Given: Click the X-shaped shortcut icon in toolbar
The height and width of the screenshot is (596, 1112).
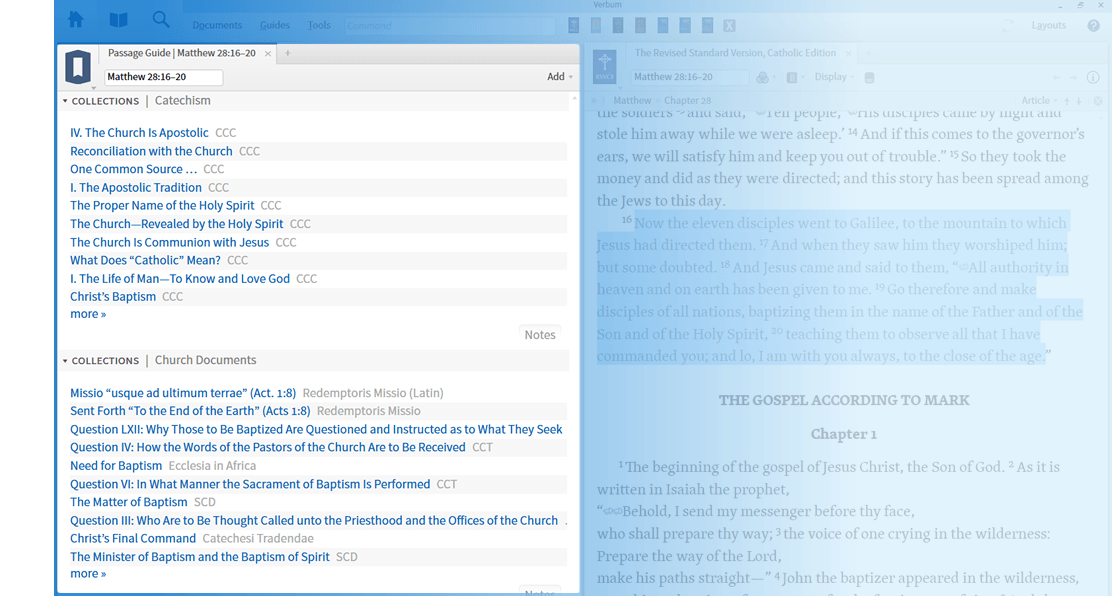Looking at the screenshot, I should point(729,26).
